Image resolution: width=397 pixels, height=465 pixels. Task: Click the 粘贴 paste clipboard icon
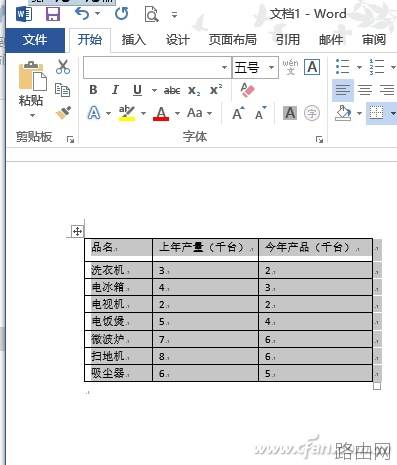coord(32,76)
